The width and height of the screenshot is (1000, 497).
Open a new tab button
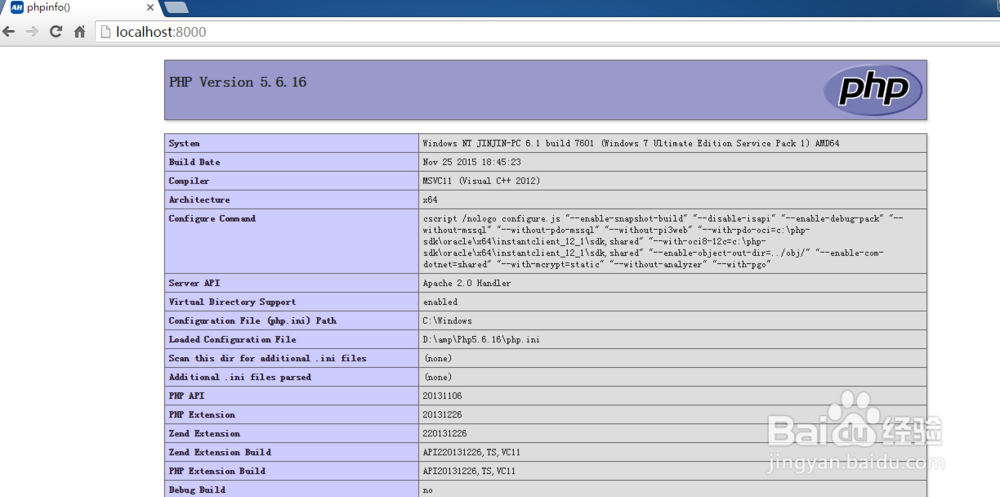[x=176, y=8]
